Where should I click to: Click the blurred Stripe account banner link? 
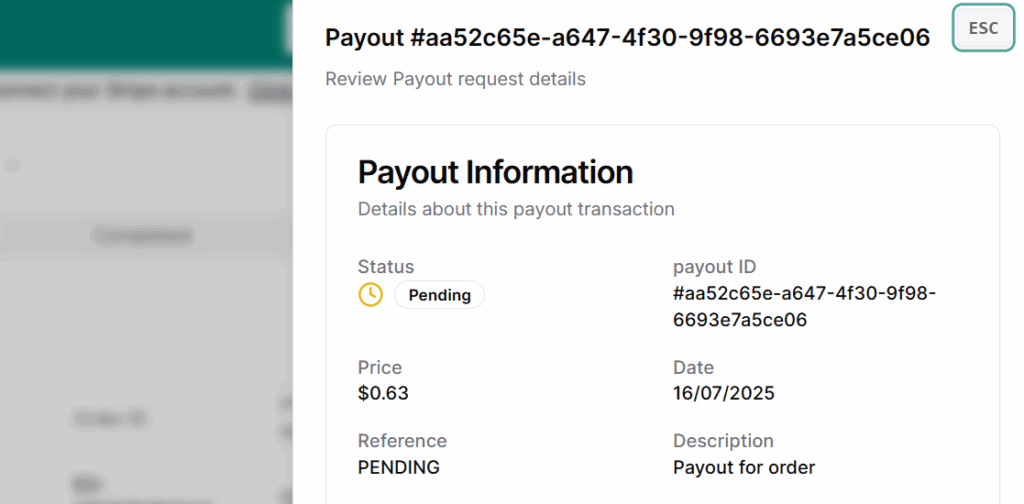click(264, 92)
